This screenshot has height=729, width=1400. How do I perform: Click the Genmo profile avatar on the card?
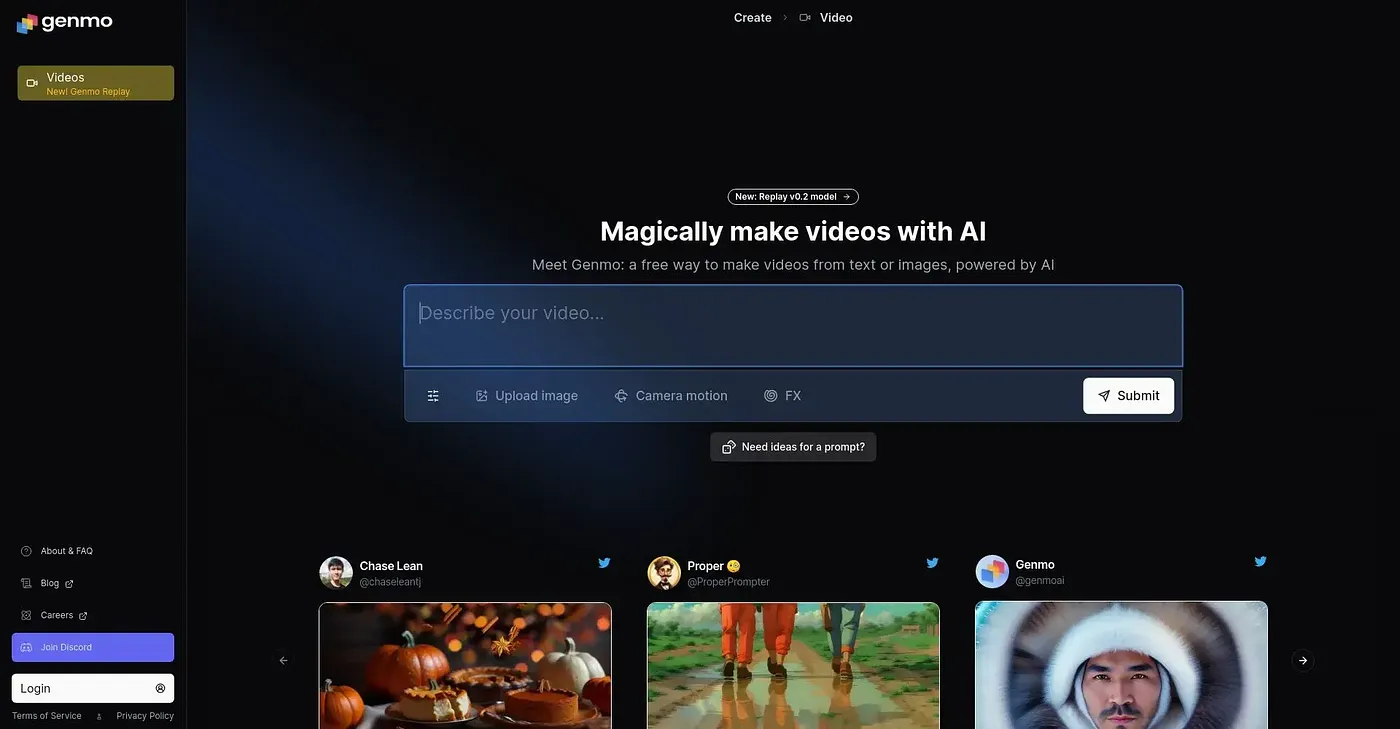coord(992,572)
